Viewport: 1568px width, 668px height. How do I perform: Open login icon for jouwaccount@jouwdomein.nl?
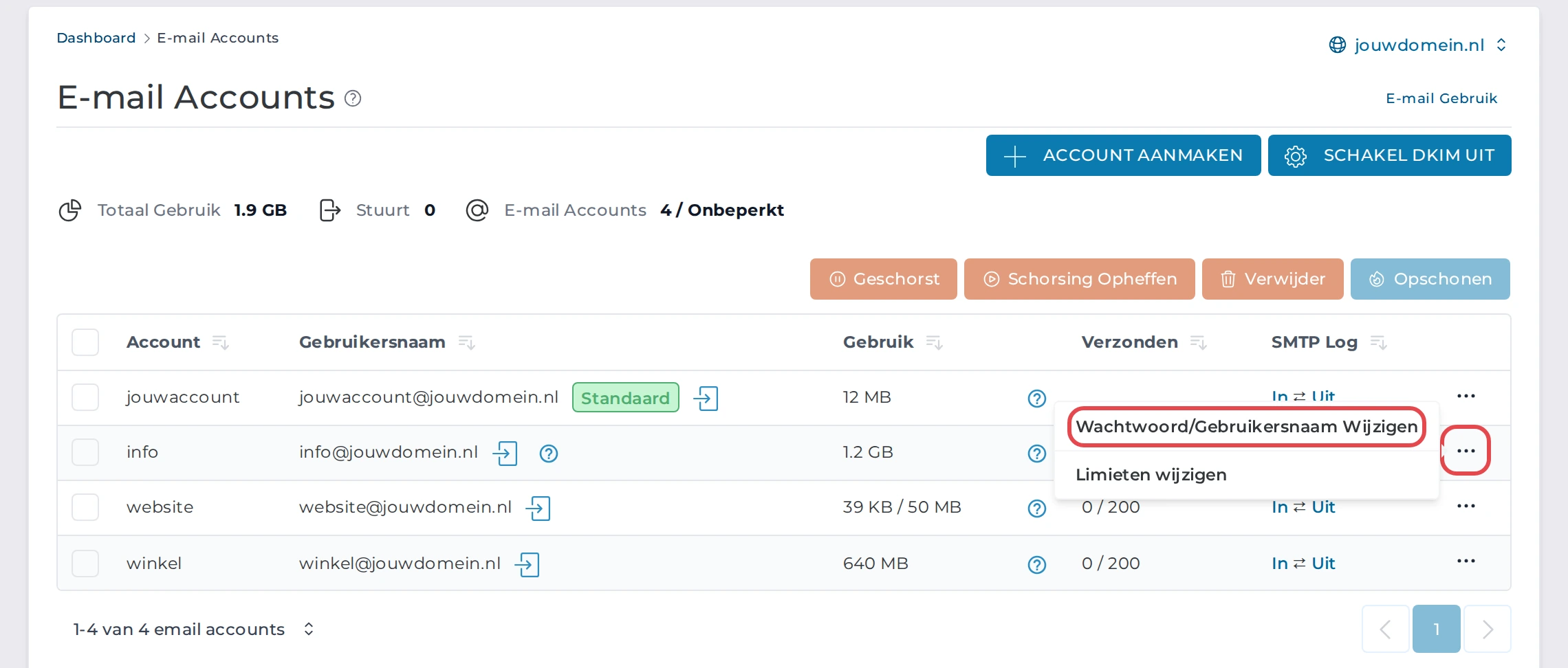706,398
